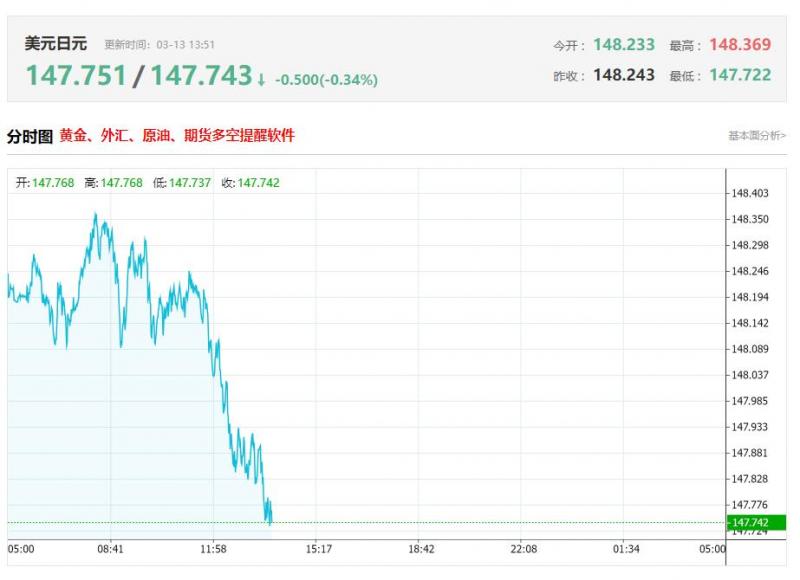Click the 美元日元 title
The image size is (800, 580).
point(56,44)
